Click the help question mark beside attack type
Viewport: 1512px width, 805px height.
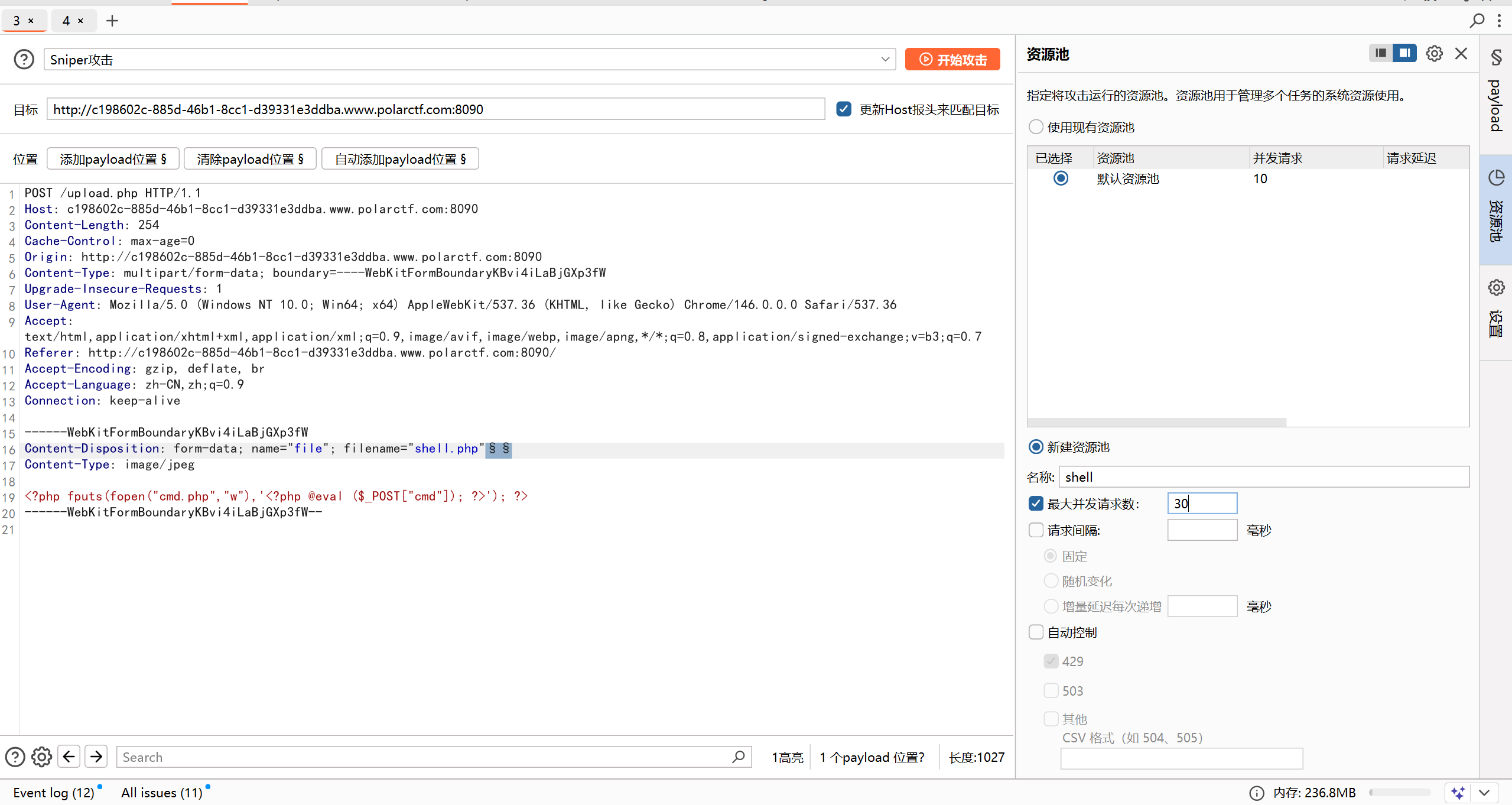pyautogui.click(x=24, y=60)
